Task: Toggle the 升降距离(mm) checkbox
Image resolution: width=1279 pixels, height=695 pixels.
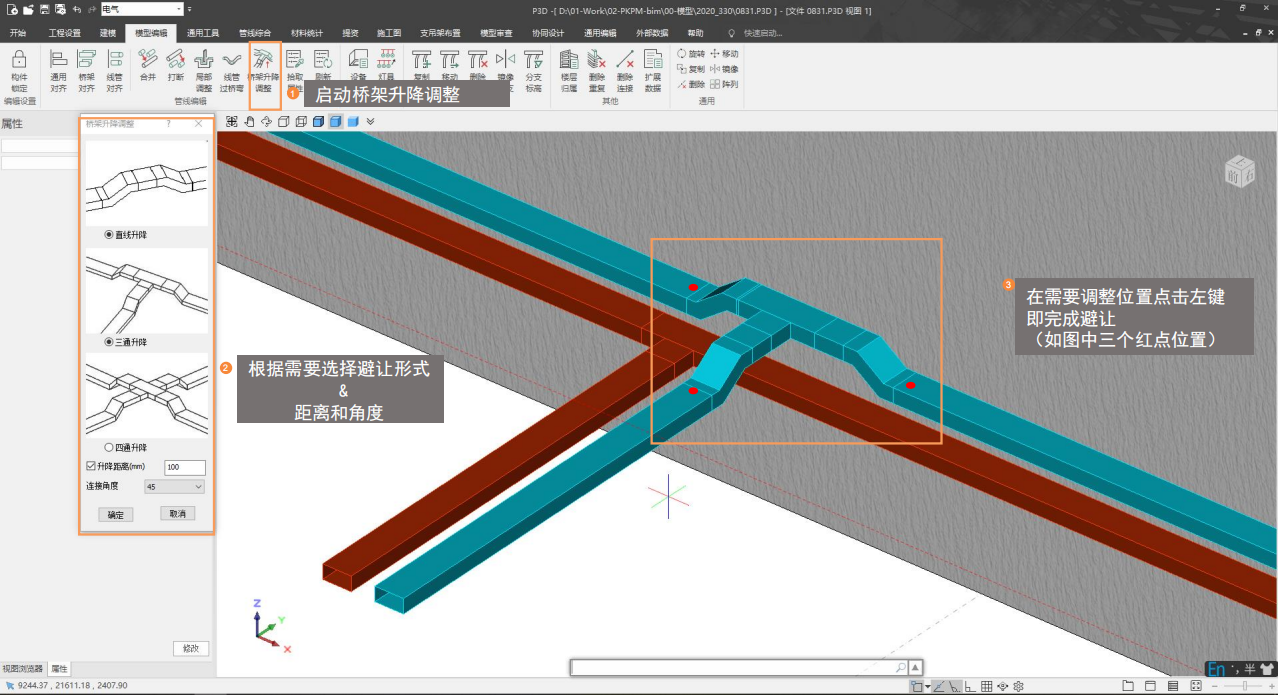Action: click(92, 467)
